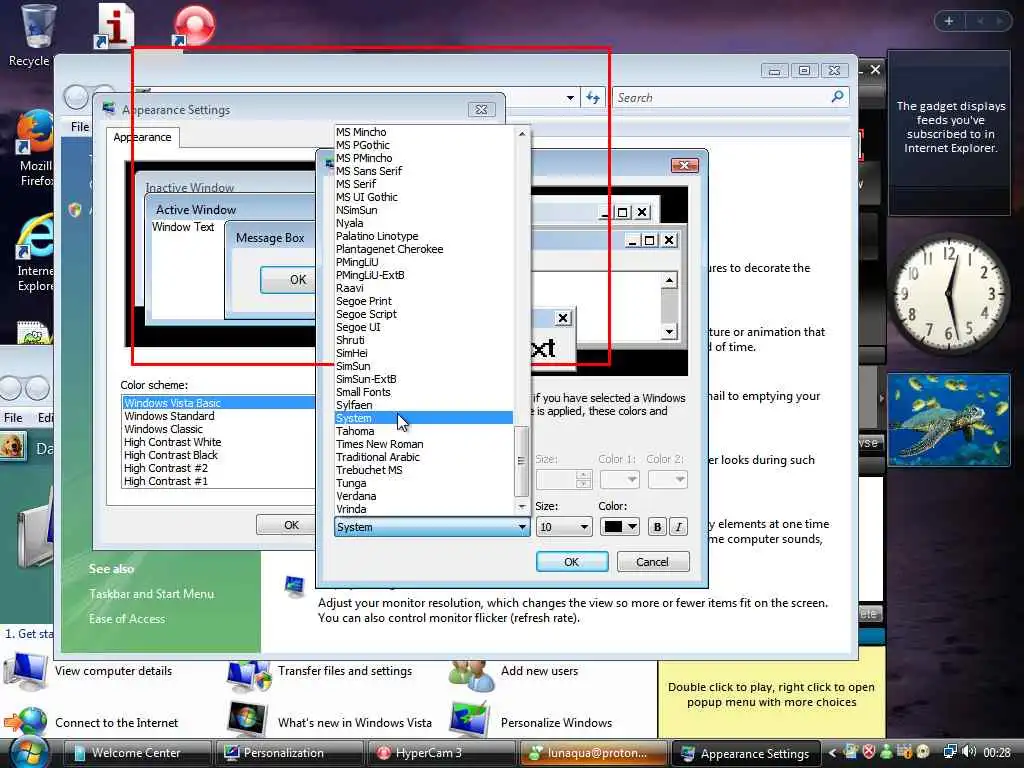Viewport: 1024px width, 768px height.
Task: Click the font list scrollbar up arrow
Action: [521, 134]
